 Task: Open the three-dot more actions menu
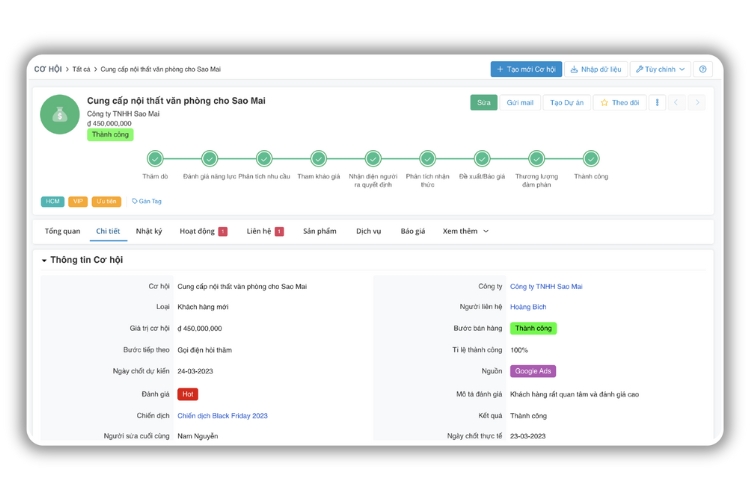click(x=657, y=102)
